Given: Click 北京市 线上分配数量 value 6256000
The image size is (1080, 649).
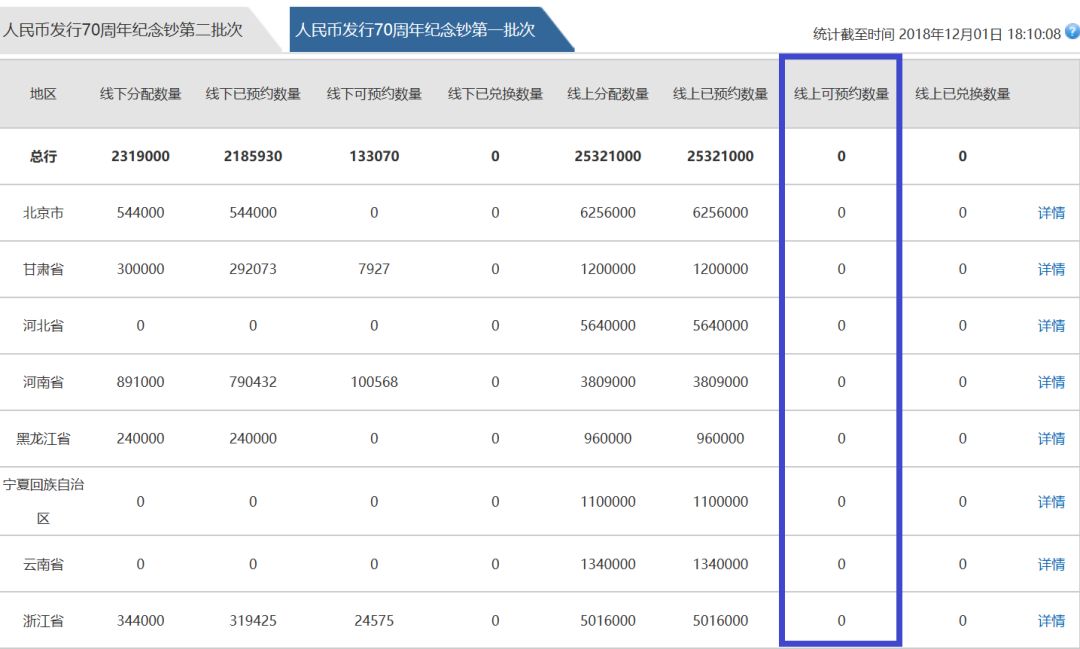Looking at the screenshot, I should [x=607, y=213].
